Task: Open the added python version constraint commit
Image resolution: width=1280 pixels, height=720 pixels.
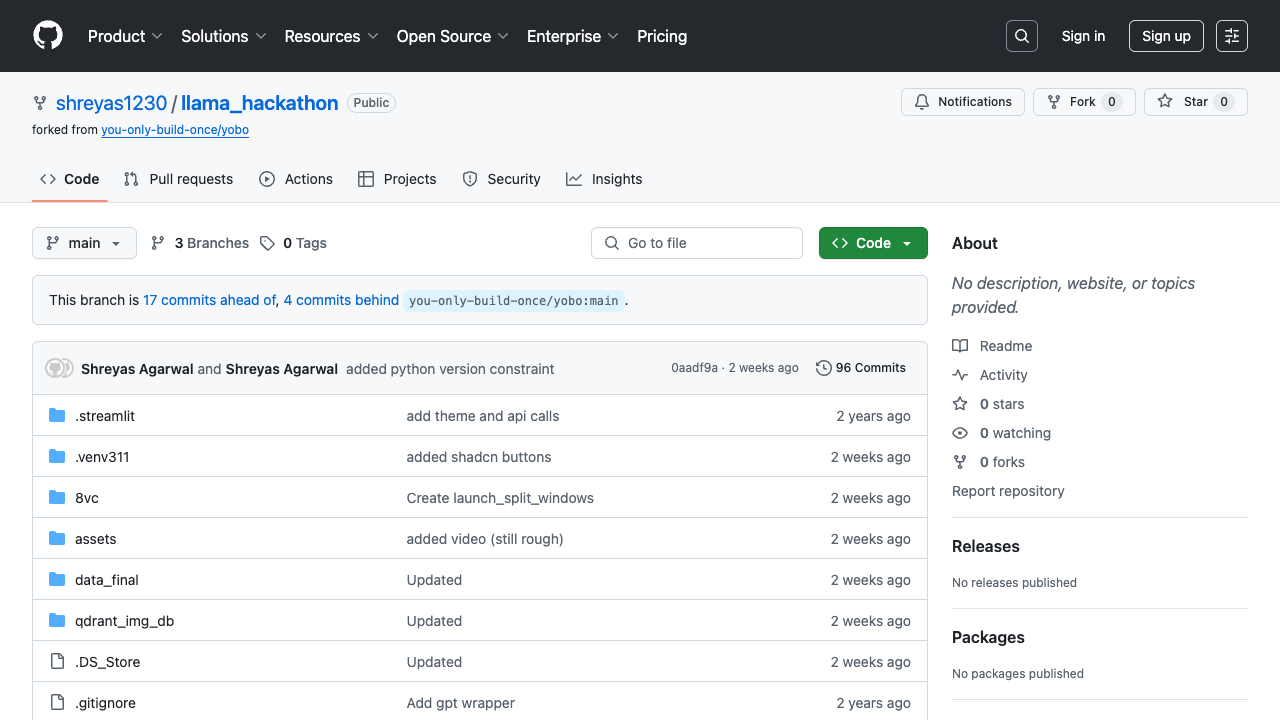Action: click(x=450, y=369)
